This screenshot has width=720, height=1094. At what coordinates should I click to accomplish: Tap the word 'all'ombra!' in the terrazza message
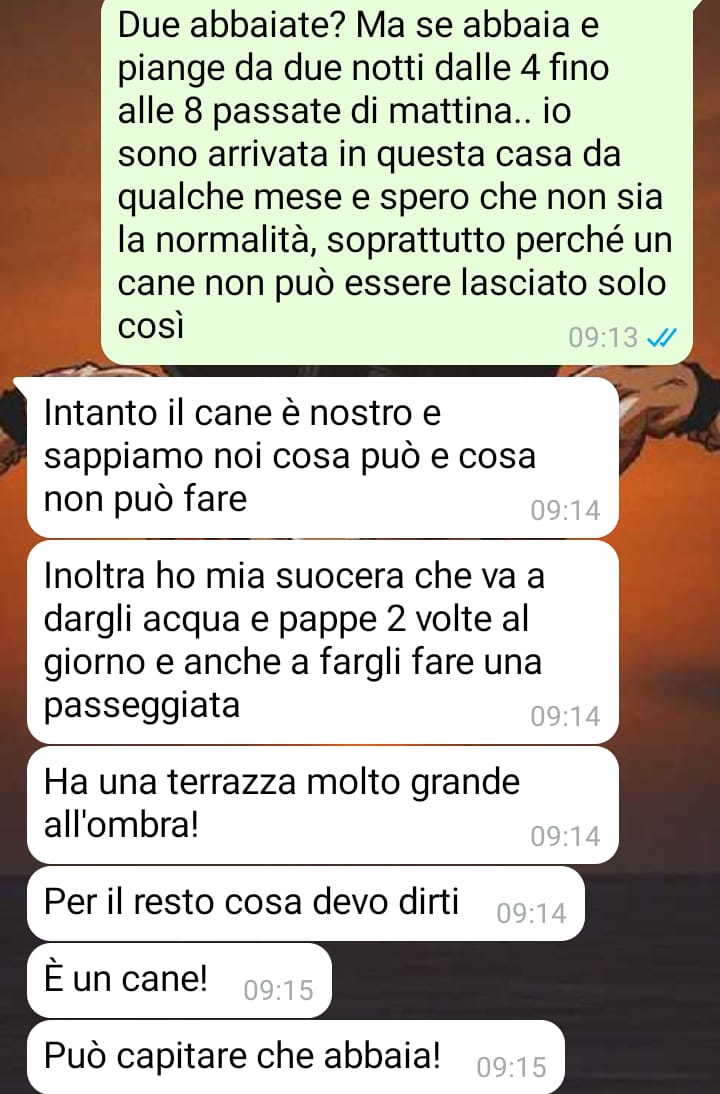[121, 825]
